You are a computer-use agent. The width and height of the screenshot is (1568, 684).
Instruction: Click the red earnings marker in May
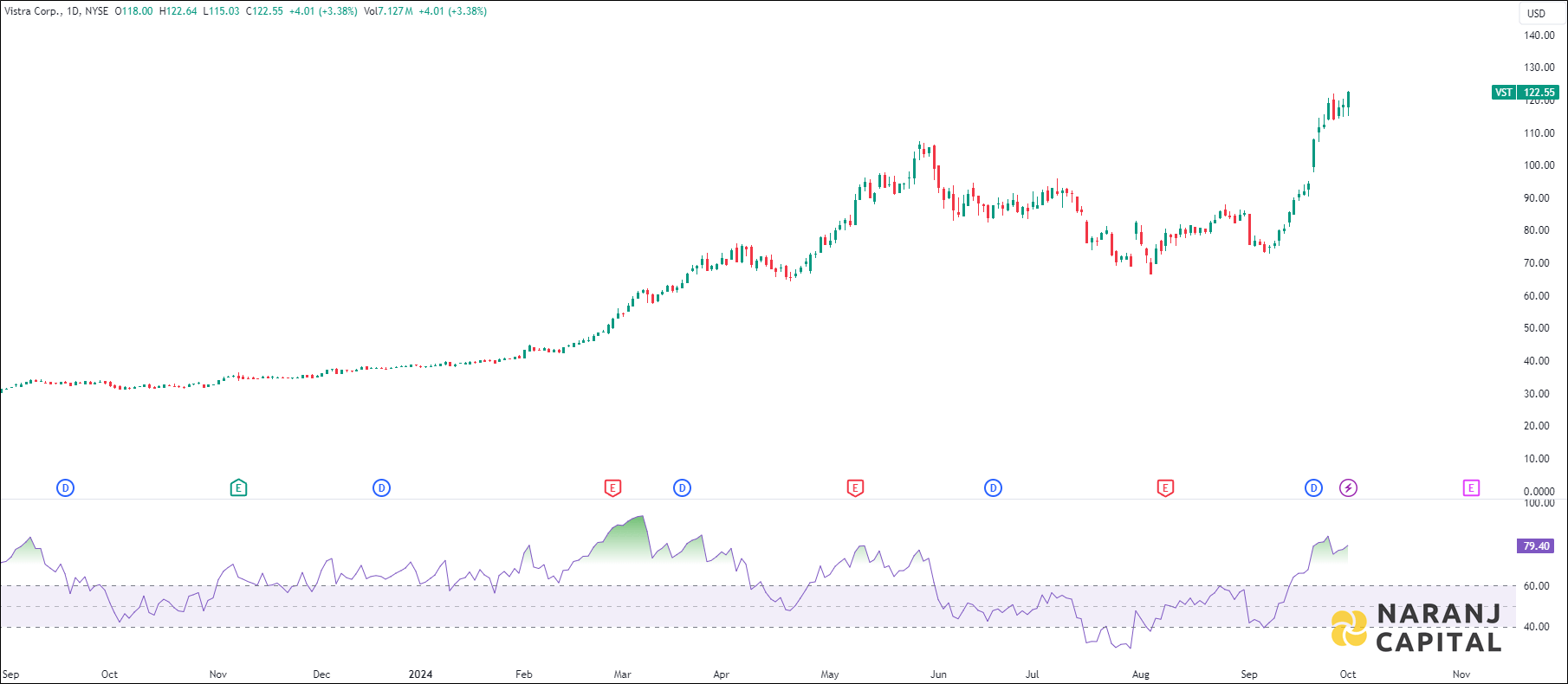[855, 488]
